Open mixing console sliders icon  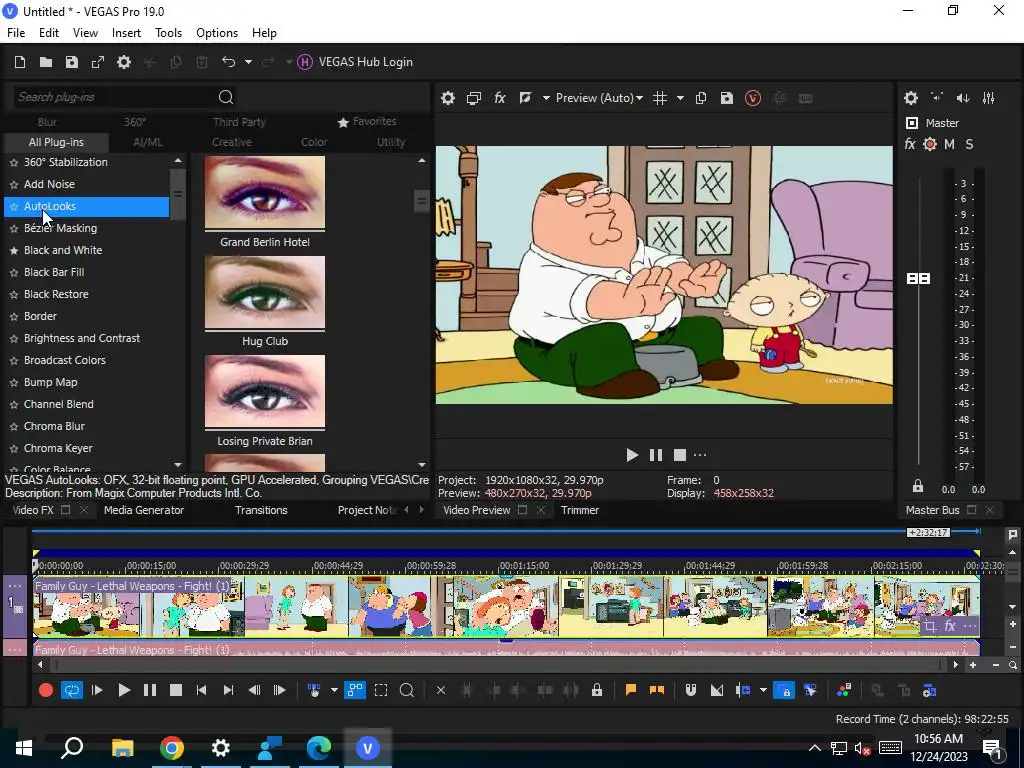tap(989, 98)
